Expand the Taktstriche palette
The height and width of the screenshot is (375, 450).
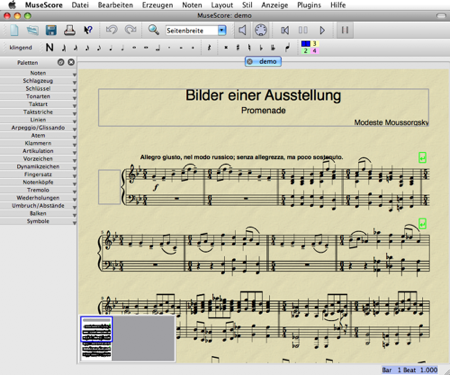click(38, 112)
